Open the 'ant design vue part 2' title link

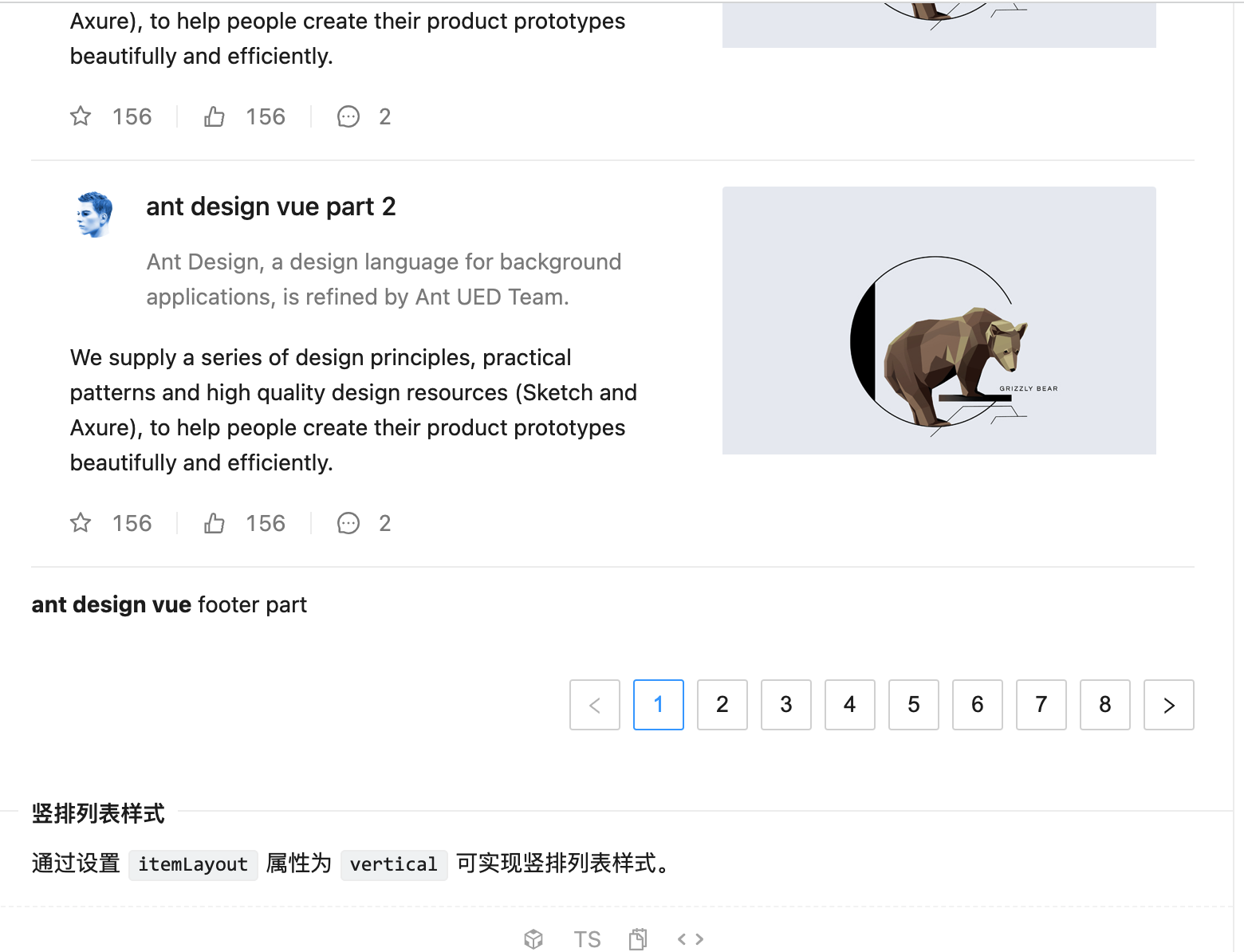click(271, 207)
